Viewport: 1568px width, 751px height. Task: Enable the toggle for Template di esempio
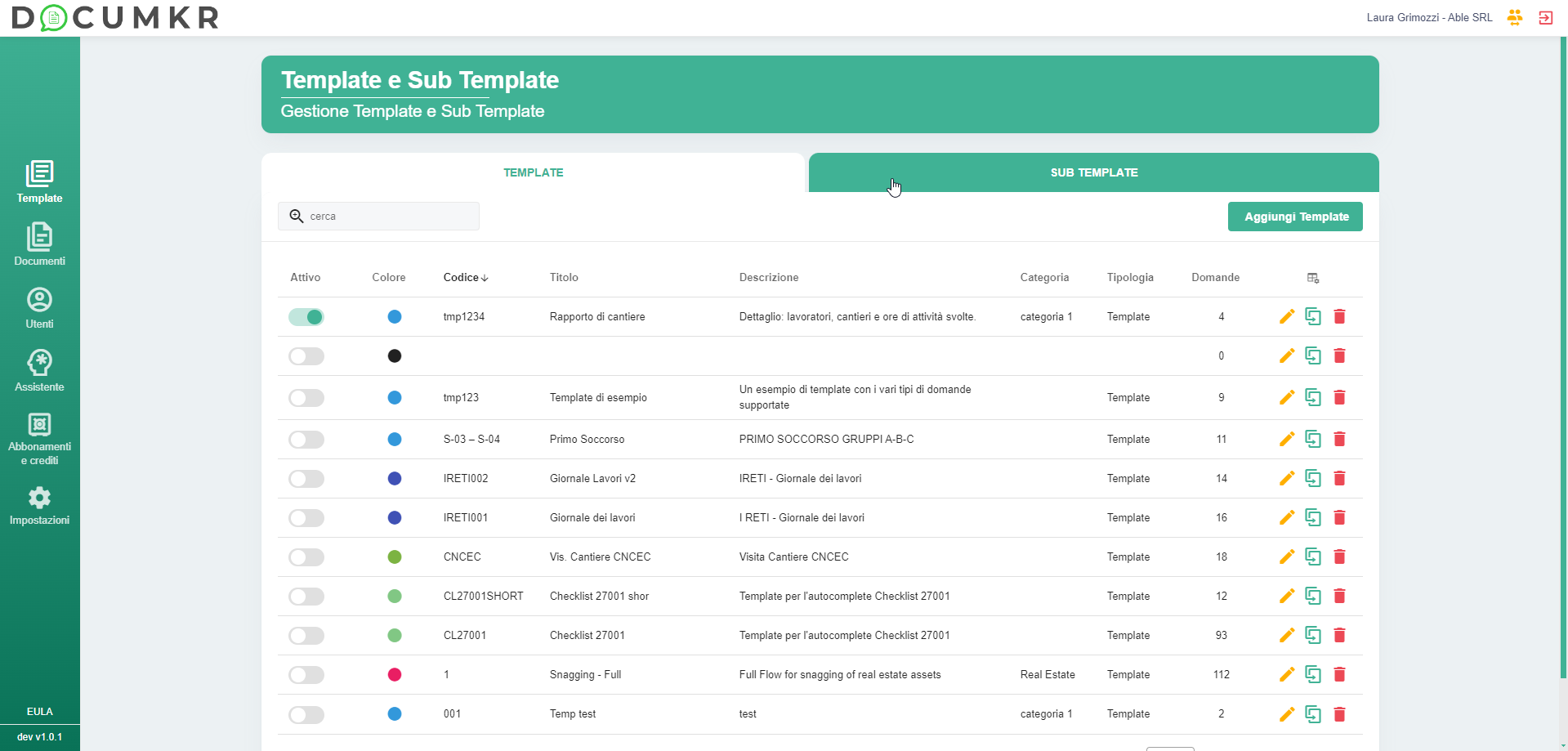(x=306, y=398)
